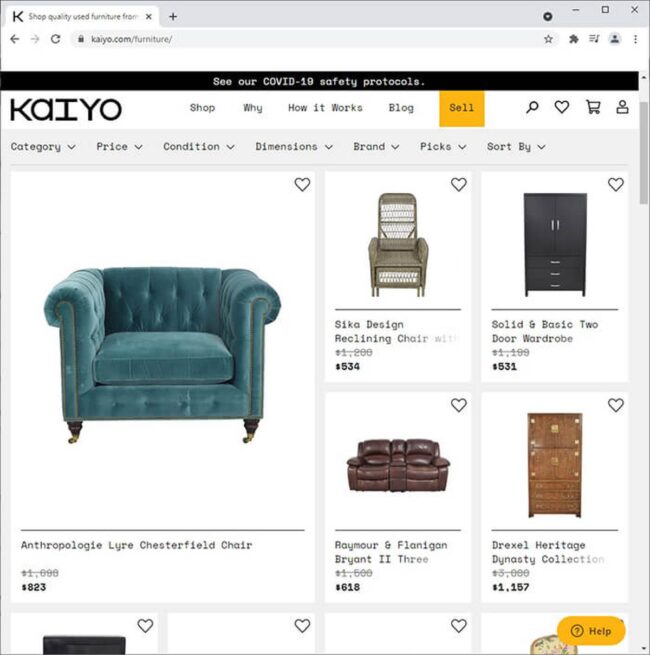
Task: Open the How it Works menu item
Action: [325, 108]
